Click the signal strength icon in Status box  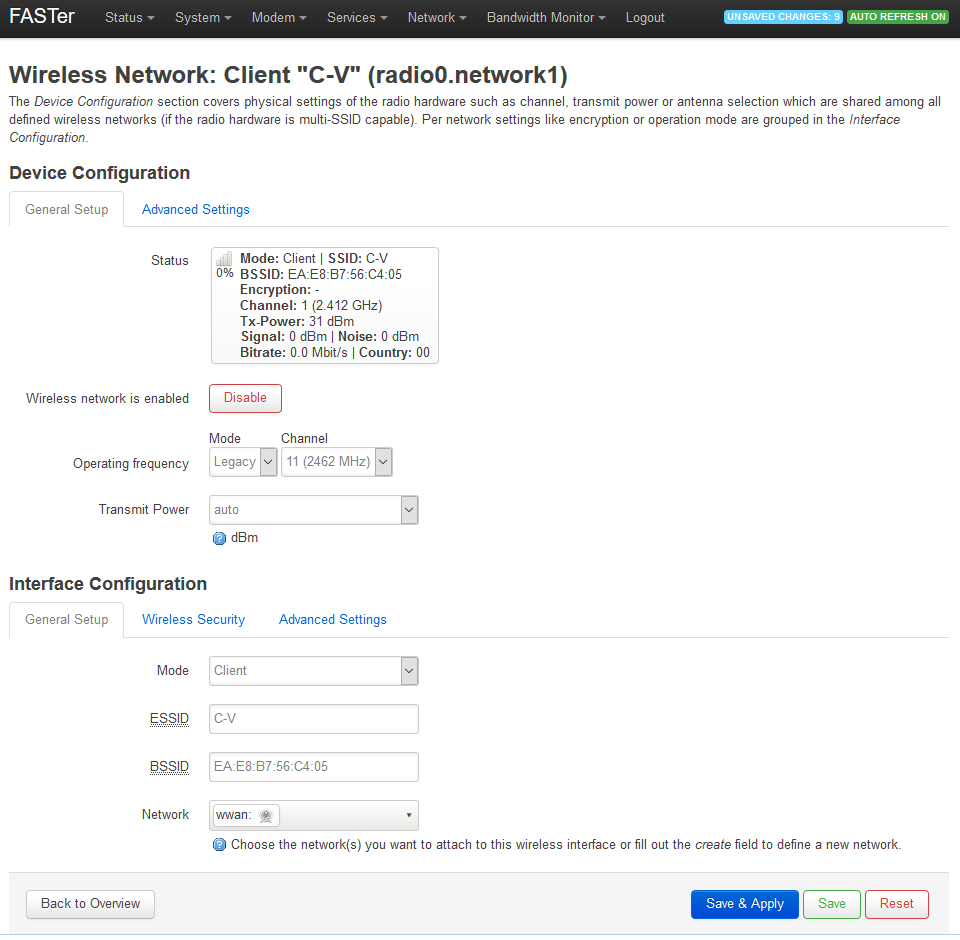224,259
